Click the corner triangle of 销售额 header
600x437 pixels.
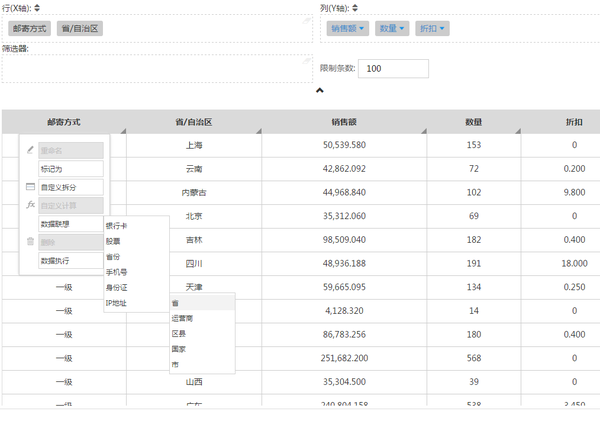click(424, 131)
